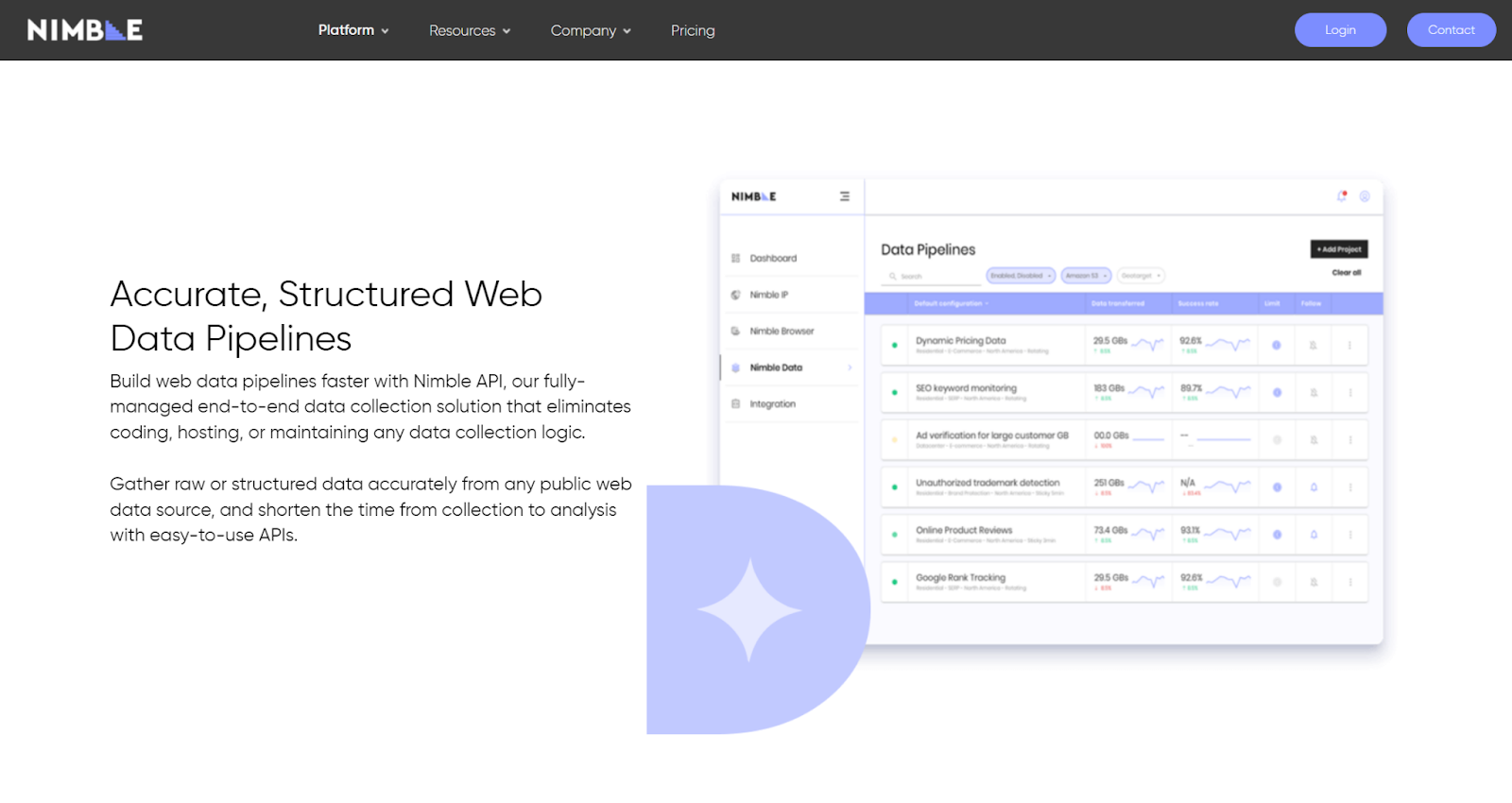The height and width of the screenshot is (803, 1512).
Task: Click the Success rate column header
Action: pos(1198,303)
